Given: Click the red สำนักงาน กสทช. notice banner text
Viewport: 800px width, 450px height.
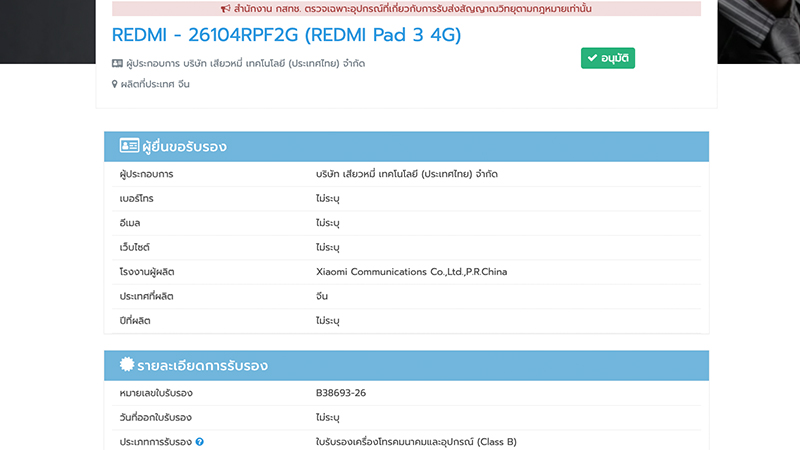Looking at the screenshot, I should tap(412, 9).
